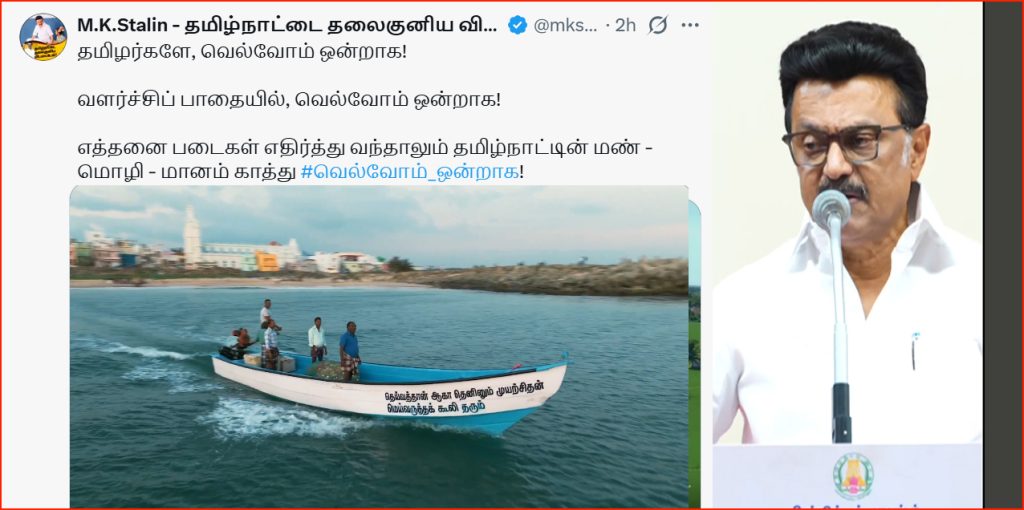This screenshot has width=1024, height=510.
Task: Open M.K.Stalin's profile avatar picture
Action: click(x=43, y=37)
